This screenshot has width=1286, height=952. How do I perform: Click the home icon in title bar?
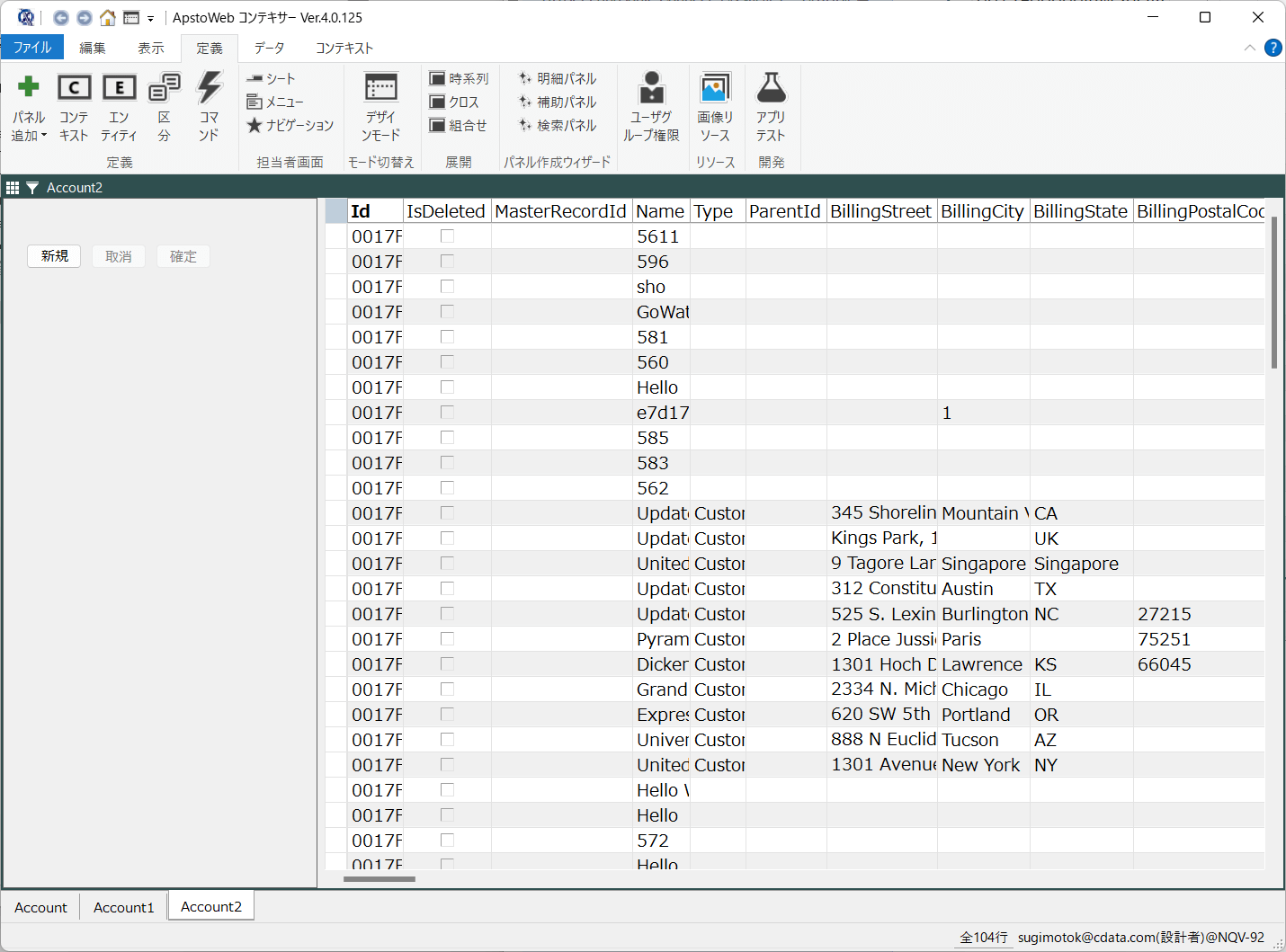pos(108,18)
